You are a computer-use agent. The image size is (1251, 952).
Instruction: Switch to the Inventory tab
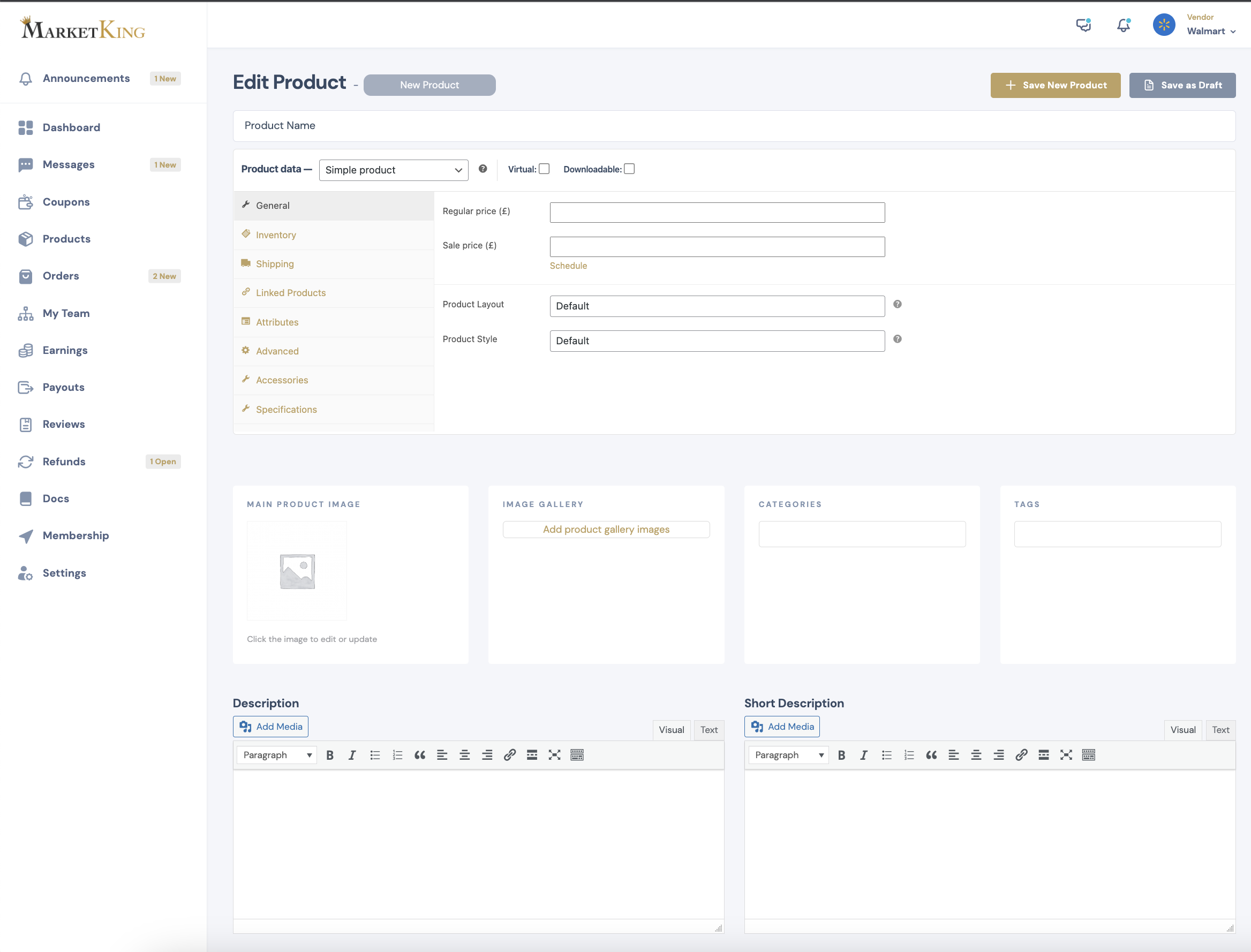(x=334, y=235)
